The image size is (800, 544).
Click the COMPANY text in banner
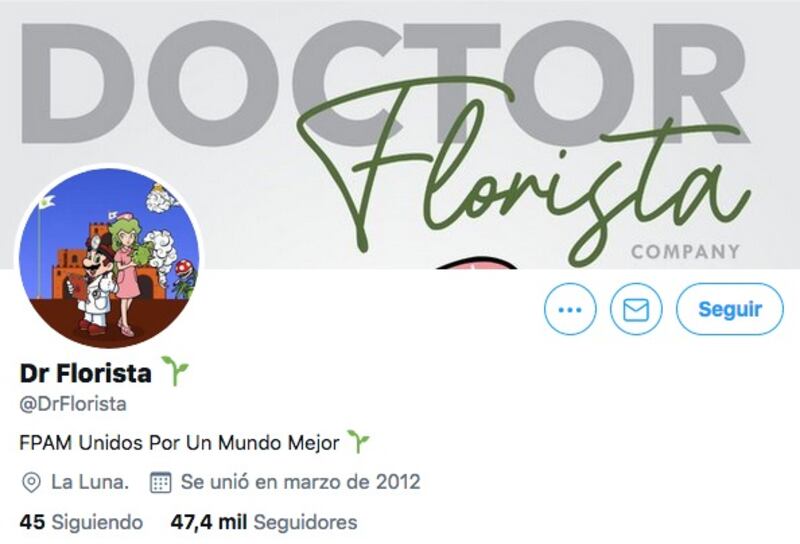coord(685,252)
